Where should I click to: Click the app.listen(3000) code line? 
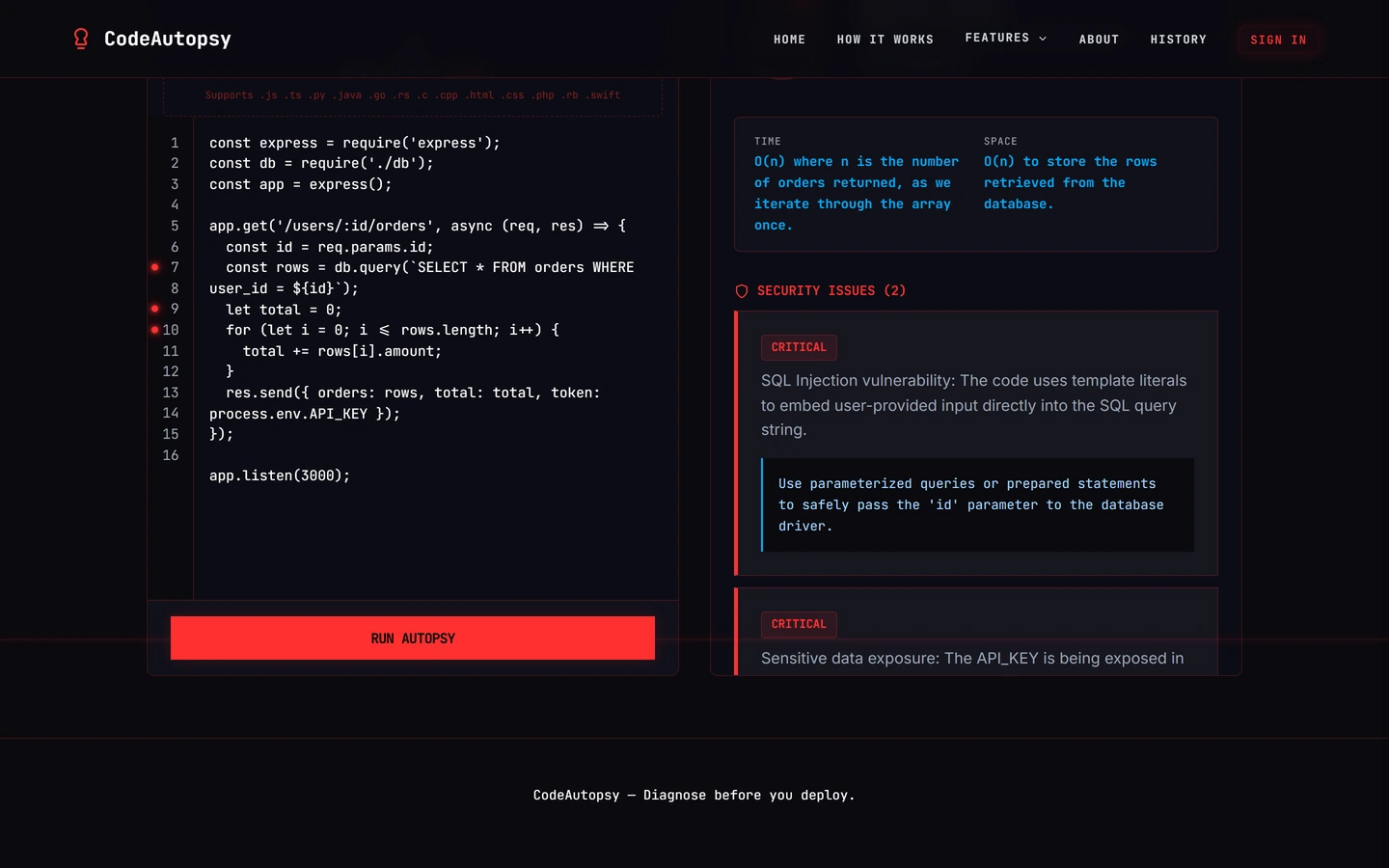(x=280, y=475)
